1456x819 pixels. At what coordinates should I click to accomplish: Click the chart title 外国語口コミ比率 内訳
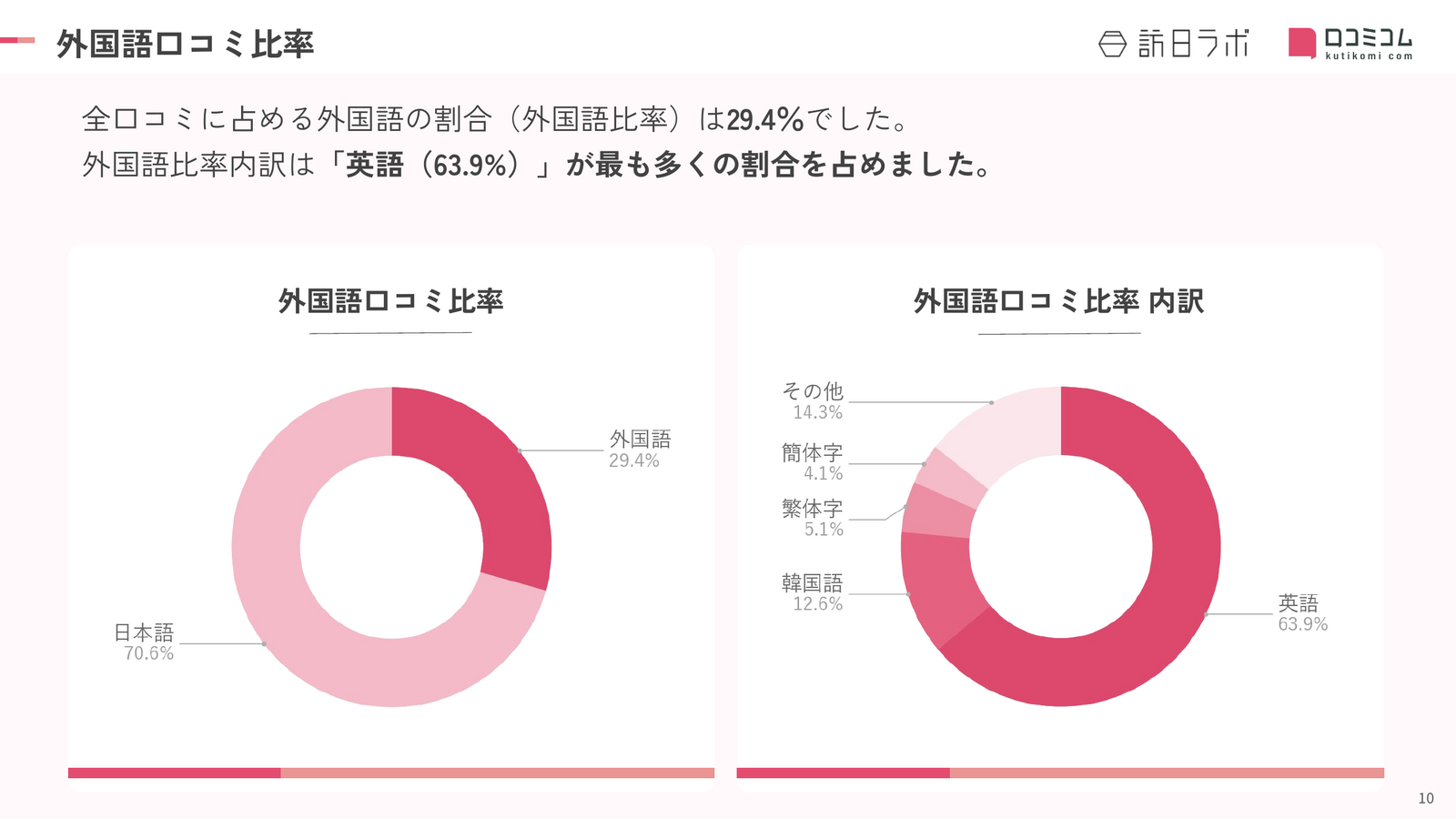[1059, 301]
